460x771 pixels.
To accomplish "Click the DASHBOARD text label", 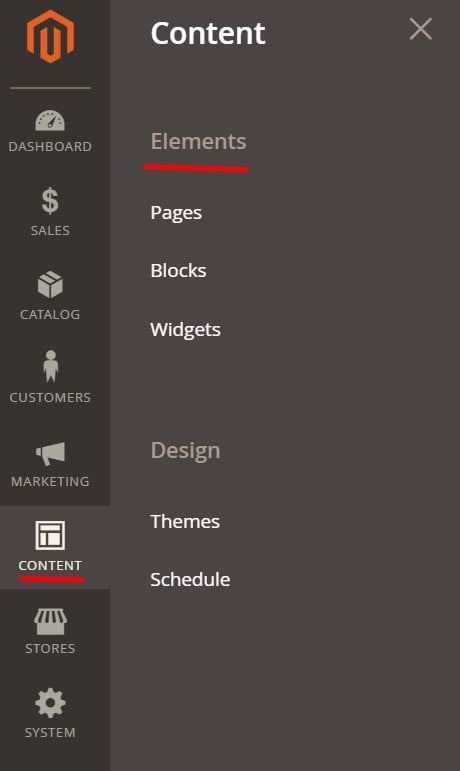I will pos(50,147).
